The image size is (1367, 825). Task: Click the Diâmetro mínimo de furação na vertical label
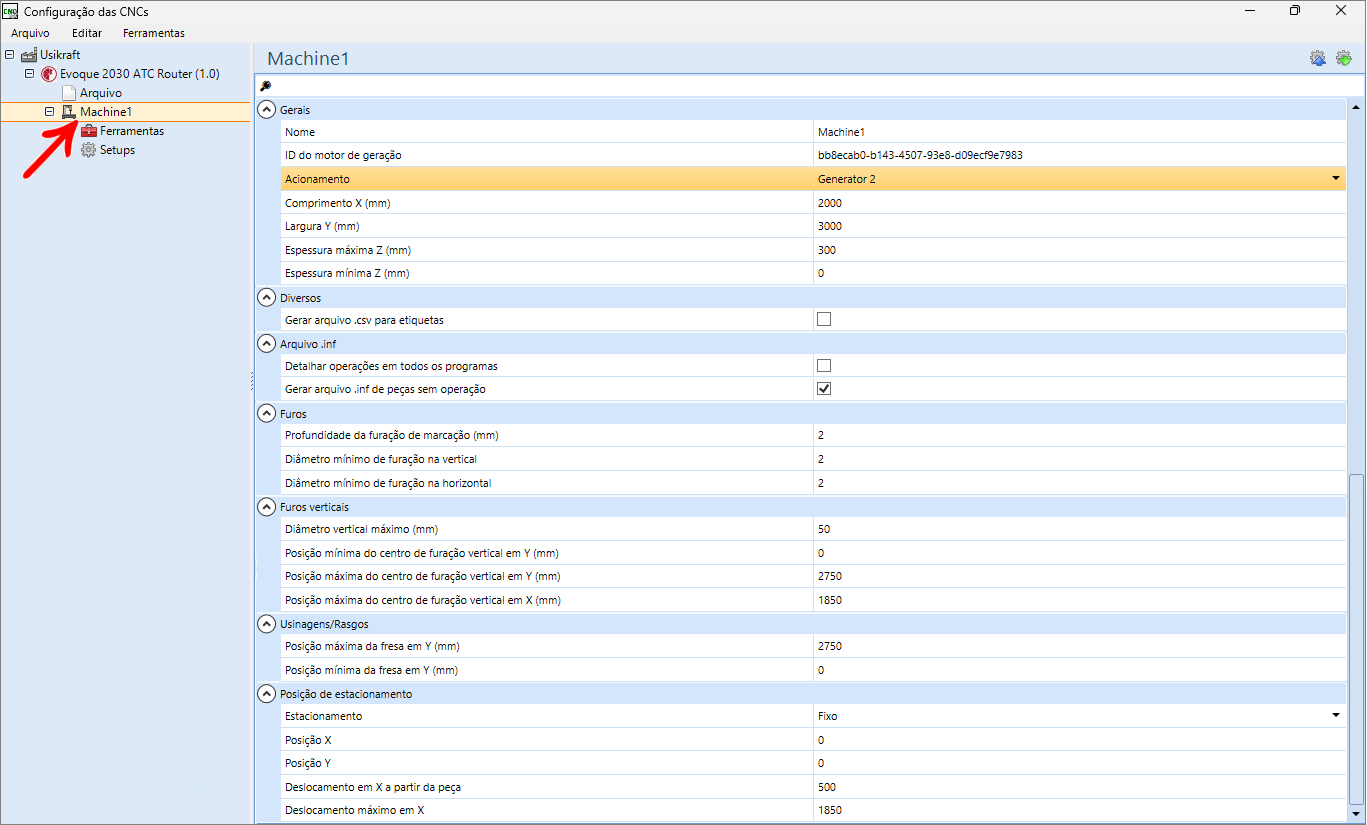click(381, 459)
